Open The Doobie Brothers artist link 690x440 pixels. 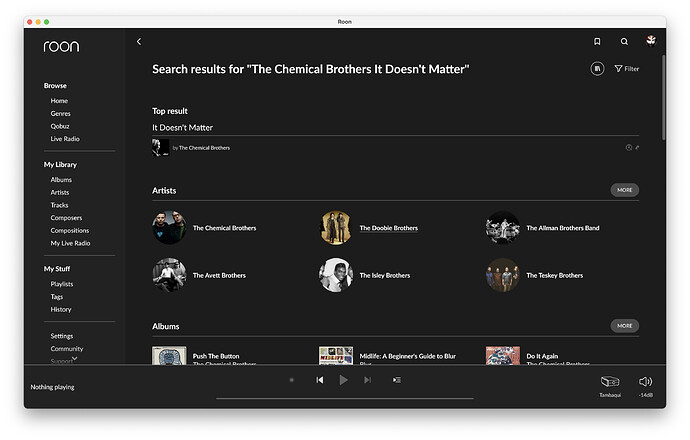(x=389, y=228)
